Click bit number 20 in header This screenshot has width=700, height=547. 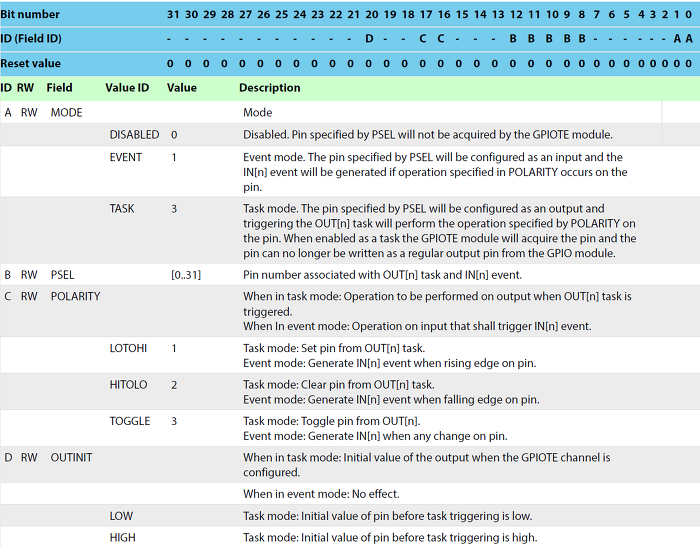(x=372, y=14)
